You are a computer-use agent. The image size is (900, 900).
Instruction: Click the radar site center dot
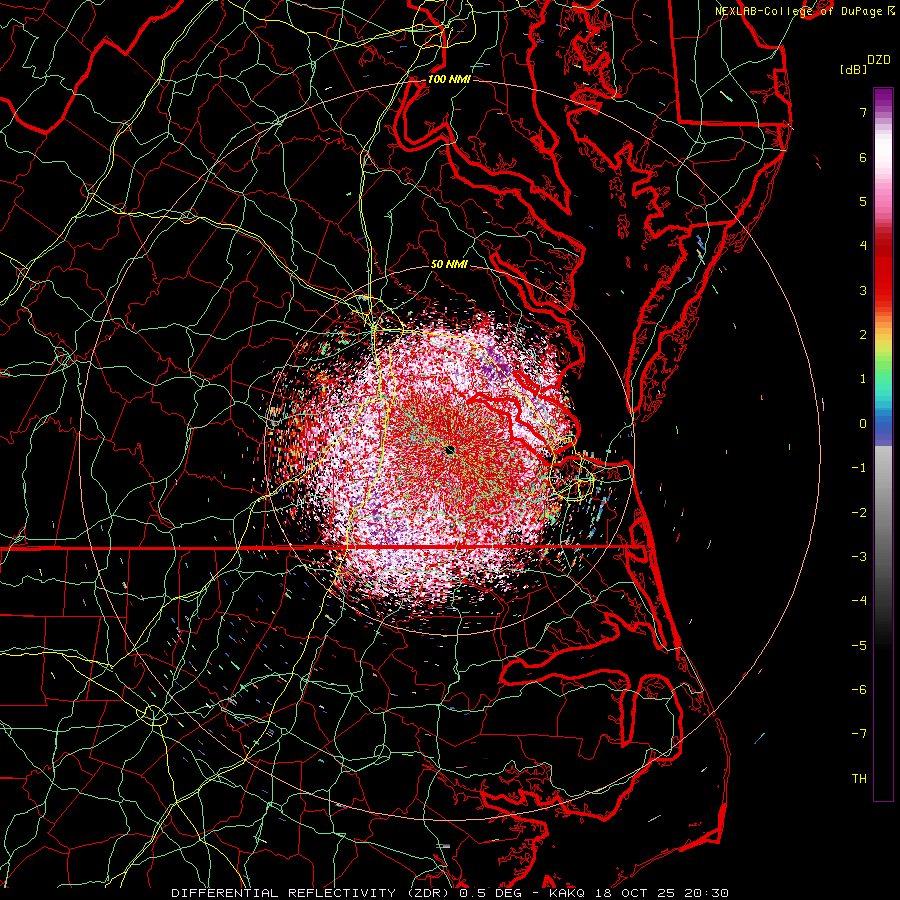tap(450, 450)
